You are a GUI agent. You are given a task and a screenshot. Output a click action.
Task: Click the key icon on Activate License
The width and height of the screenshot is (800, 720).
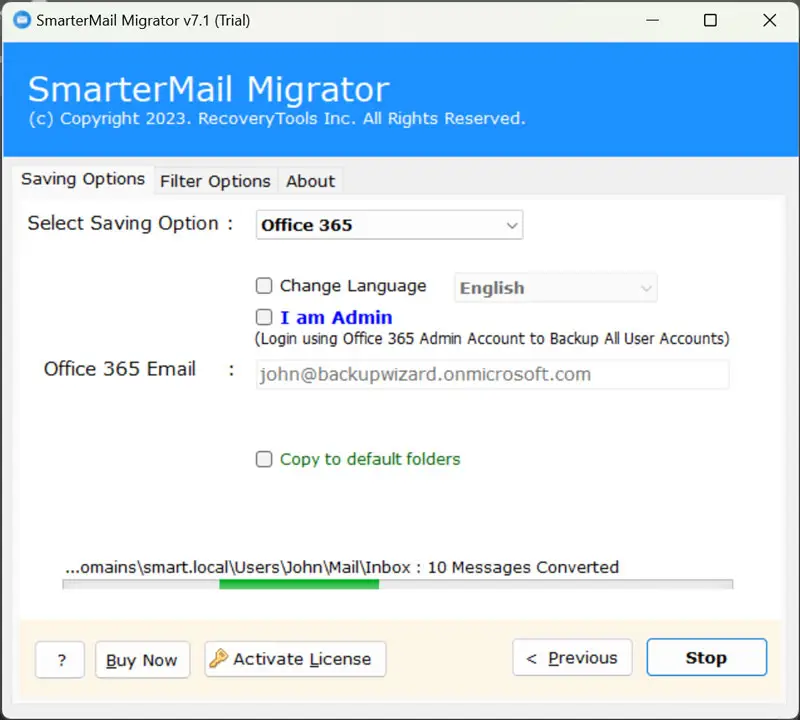tap(218, 658)
